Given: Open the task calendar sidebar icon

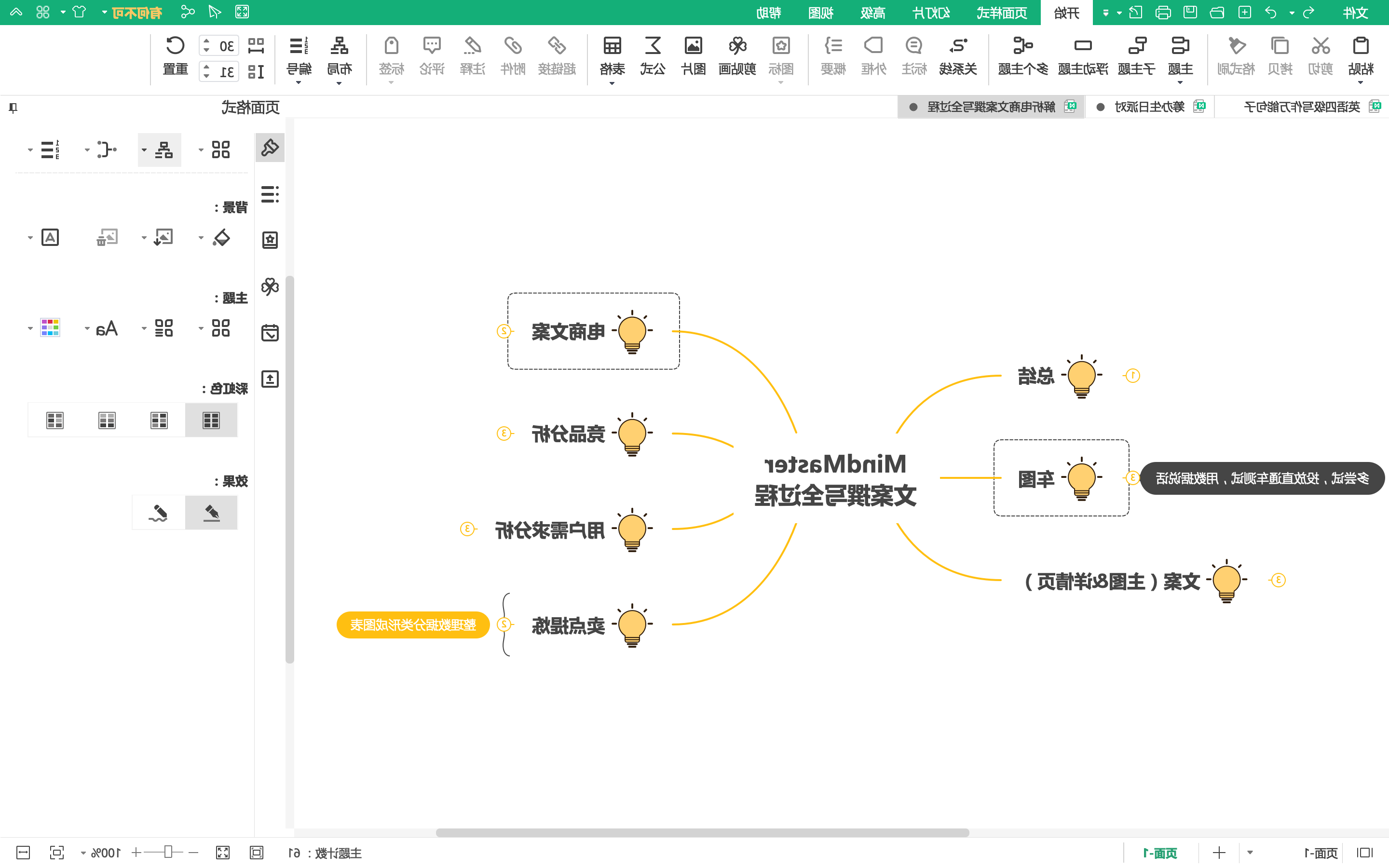Looking at the screenshot, I should pyautogui.click(x=270, y=333).
